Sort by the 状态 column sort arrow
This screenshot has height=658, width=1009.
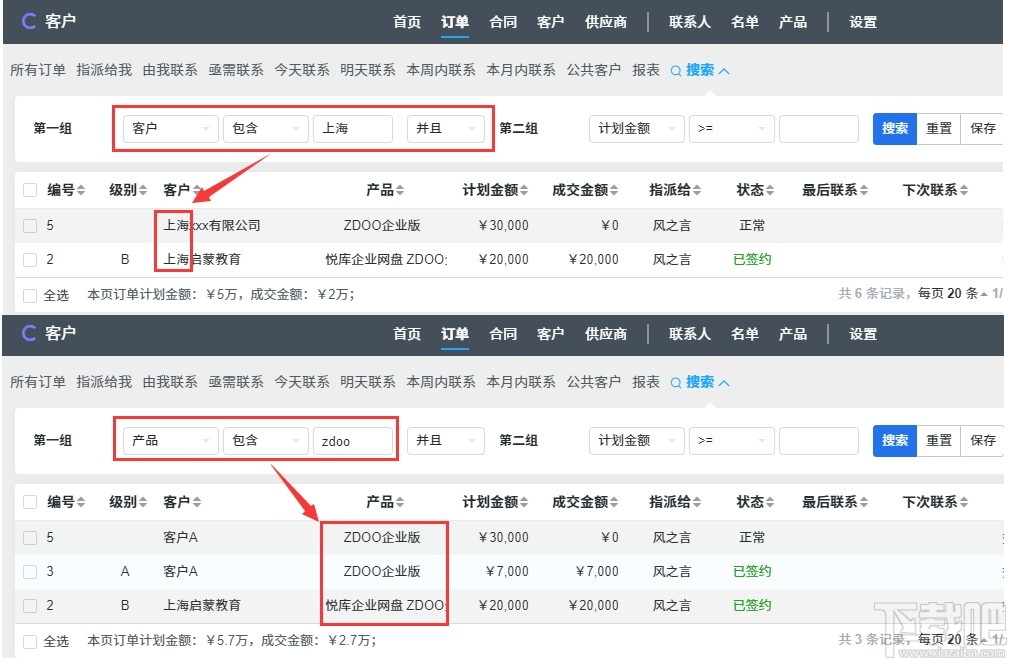(768, 189)
